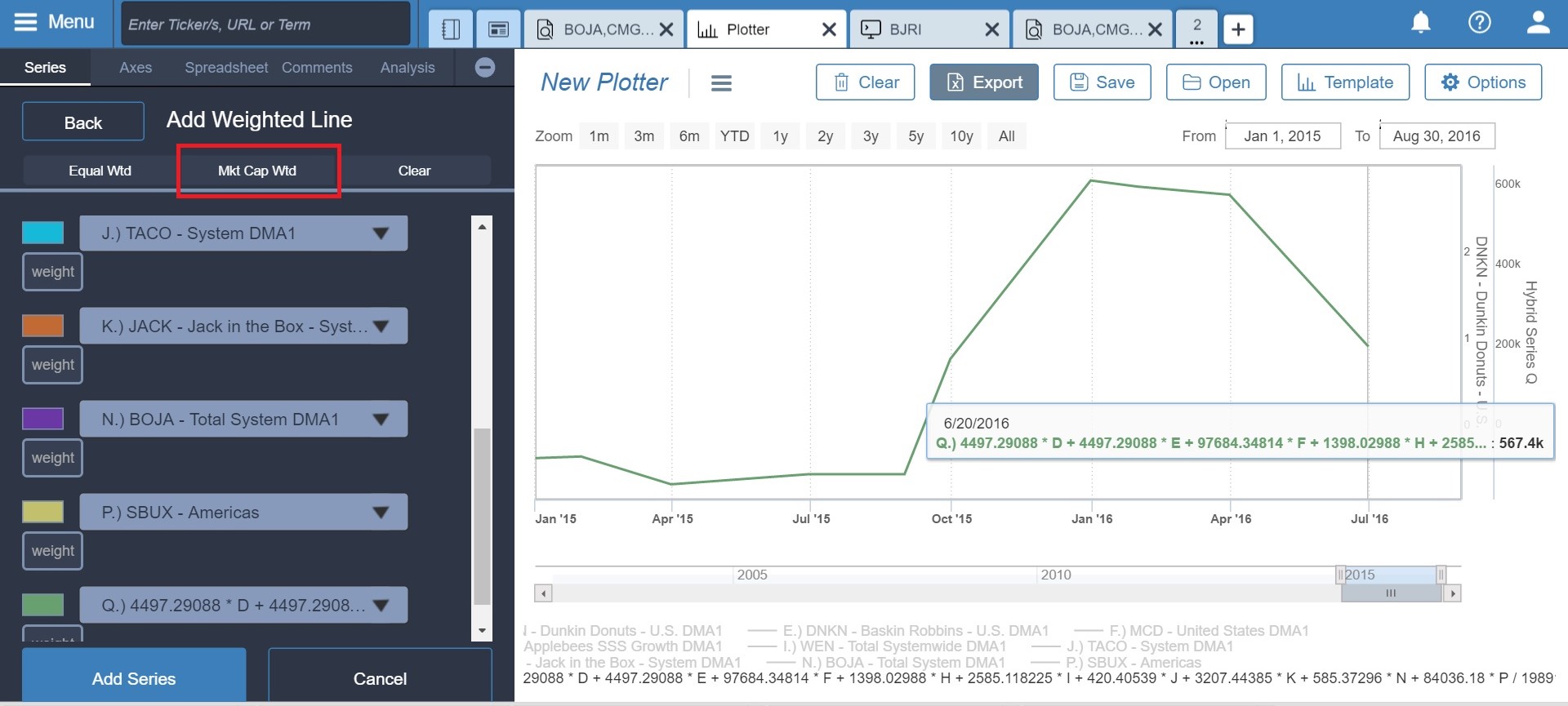This screenshot has width=1568, height=706.
Task: Click the Template button
Action: pyautogui.click(x=1346, y=82)
